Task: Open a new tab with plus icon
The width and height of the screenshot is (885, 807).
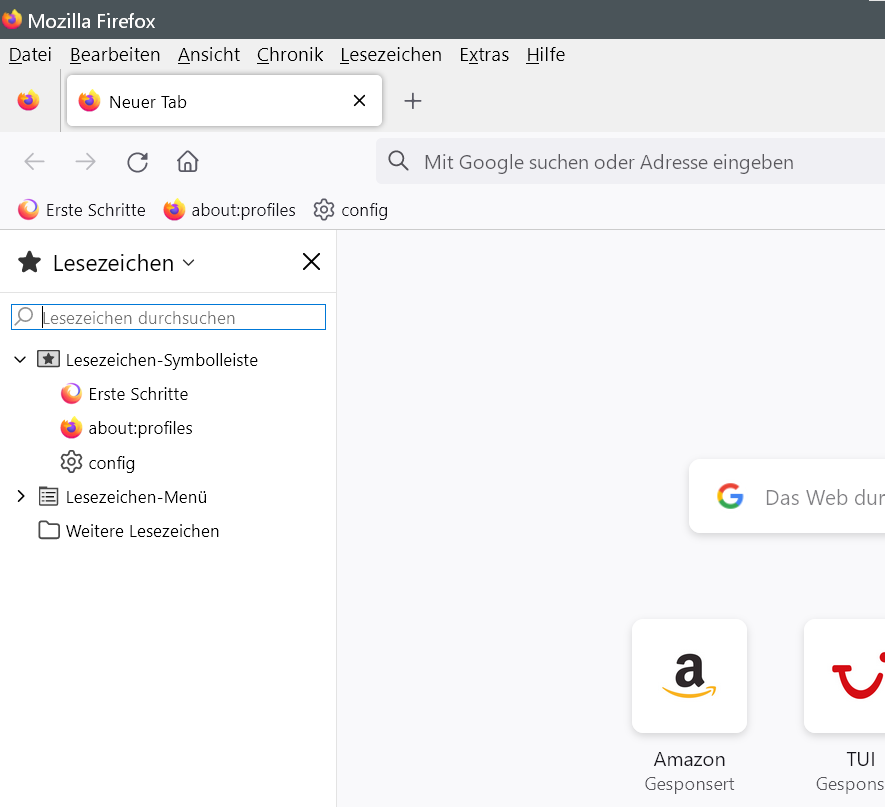Action: point(413,101)
